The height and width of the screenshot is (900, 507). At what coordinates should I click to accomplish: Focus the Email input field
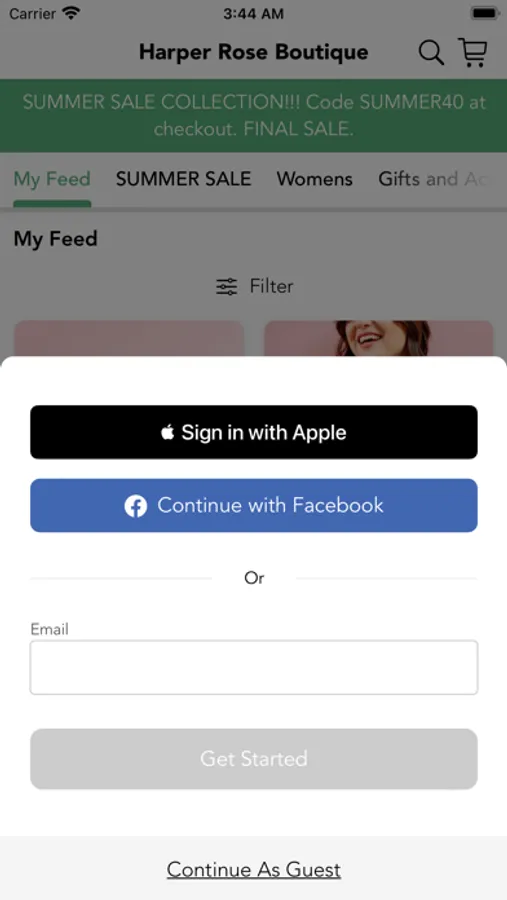254,668
